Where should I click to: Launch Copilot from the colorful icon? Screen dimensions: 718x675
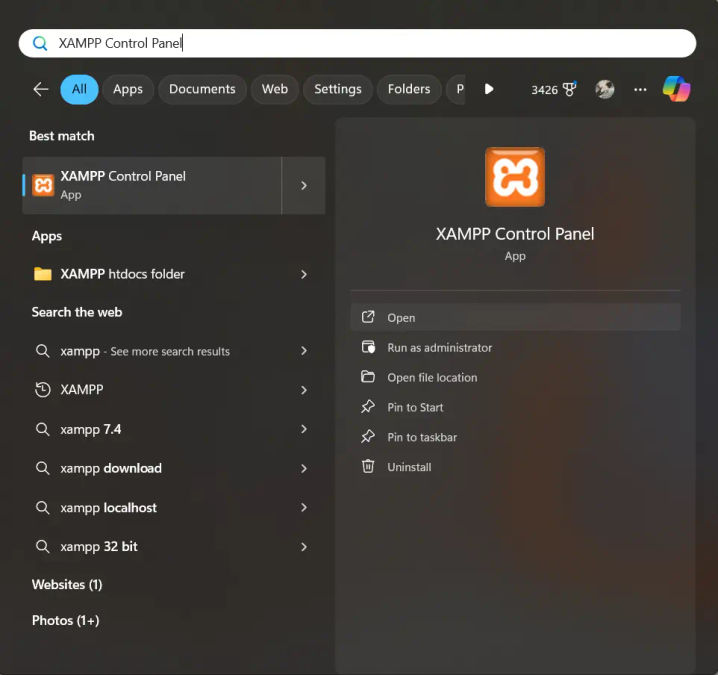point(677,89)
